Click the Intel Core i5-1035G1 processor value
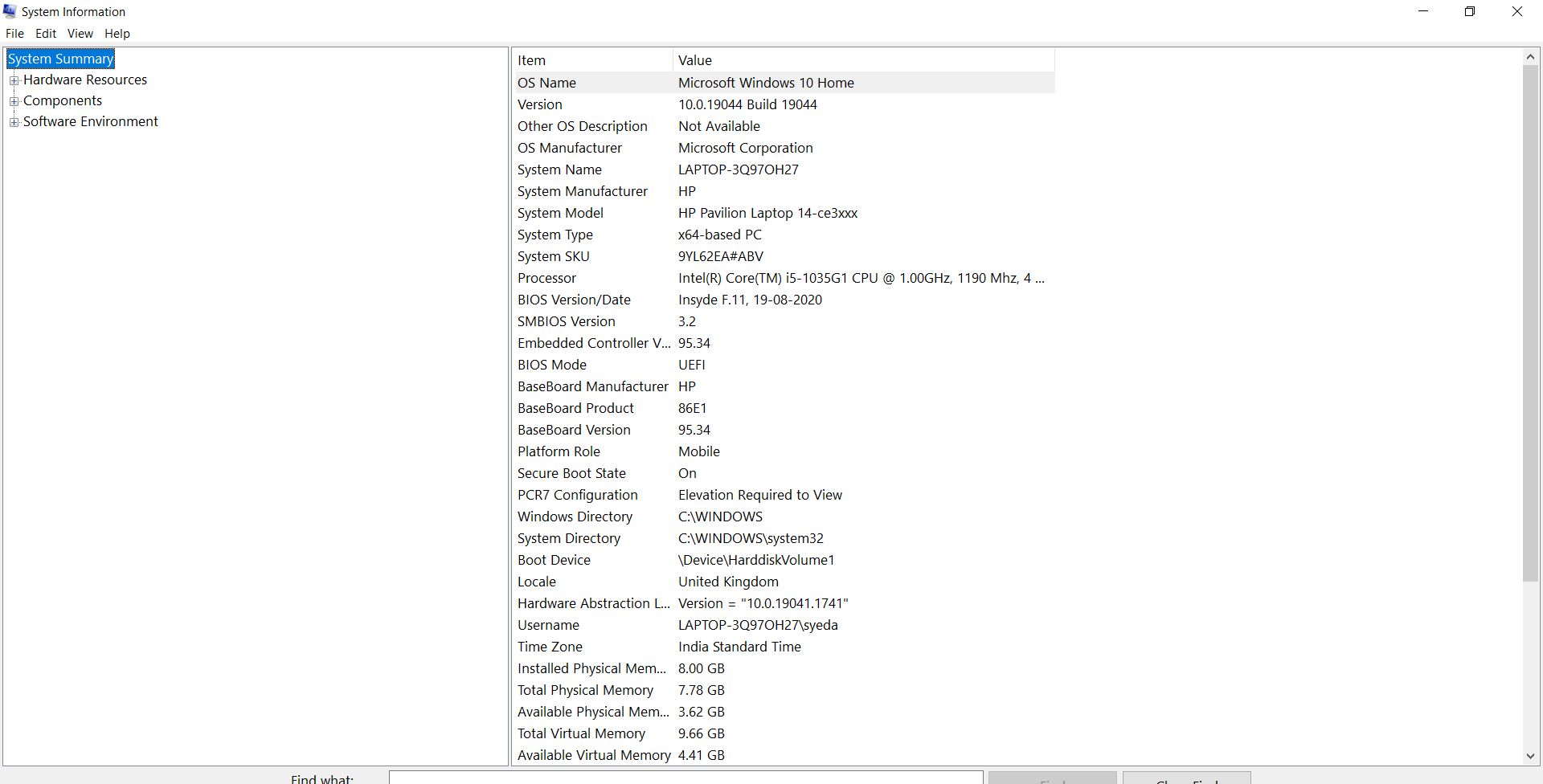The width and height of the screenshot is (1543, 784). click(x=862, y=278)
